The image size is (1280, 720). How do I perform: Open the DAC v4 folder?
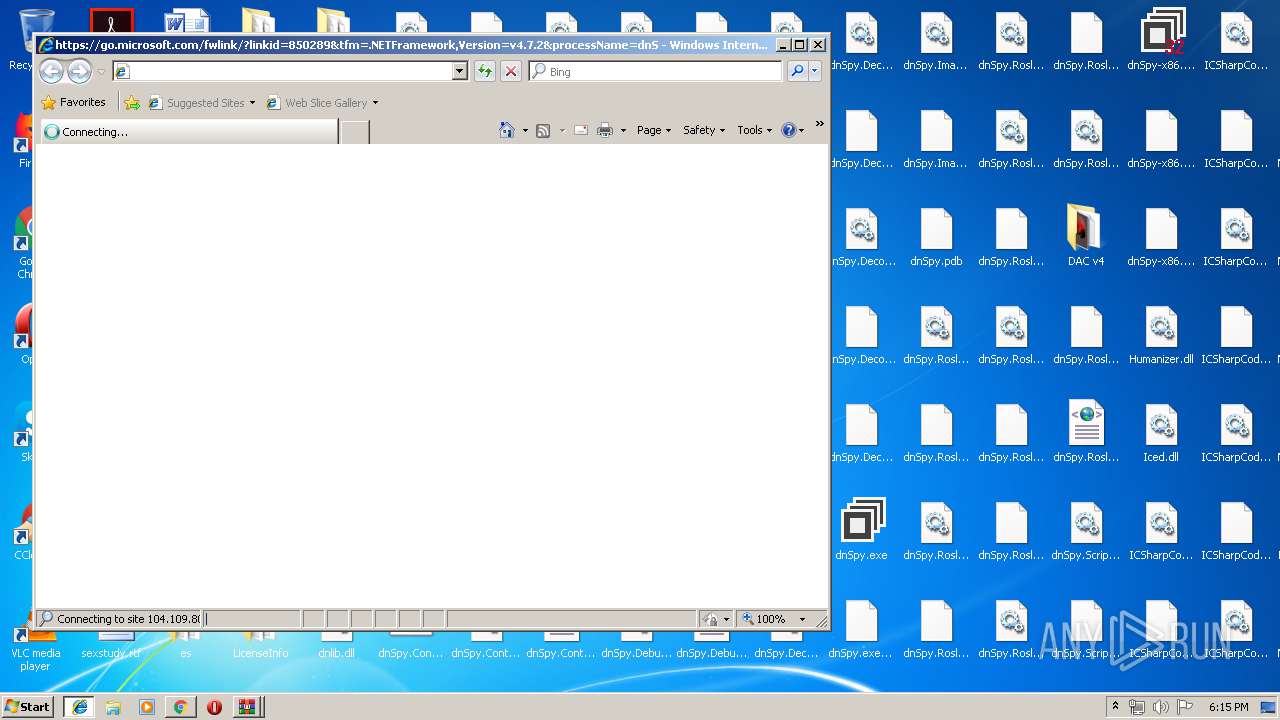tap(1086, 236)
